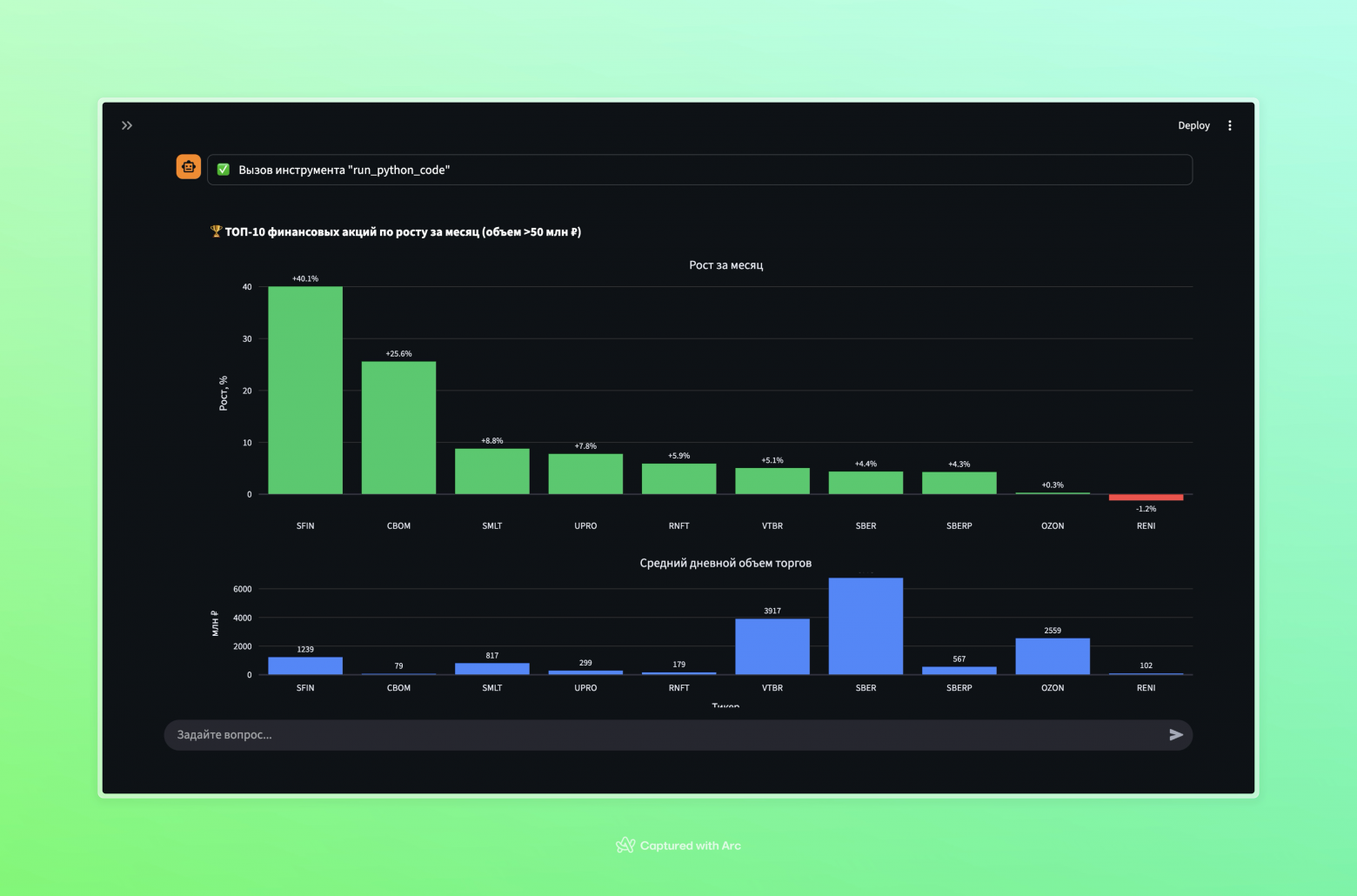Click the chart title "Средний дневной объем торгов"
The height and width of the screenshot is (896, 1357).
click(x=725, y=563)
